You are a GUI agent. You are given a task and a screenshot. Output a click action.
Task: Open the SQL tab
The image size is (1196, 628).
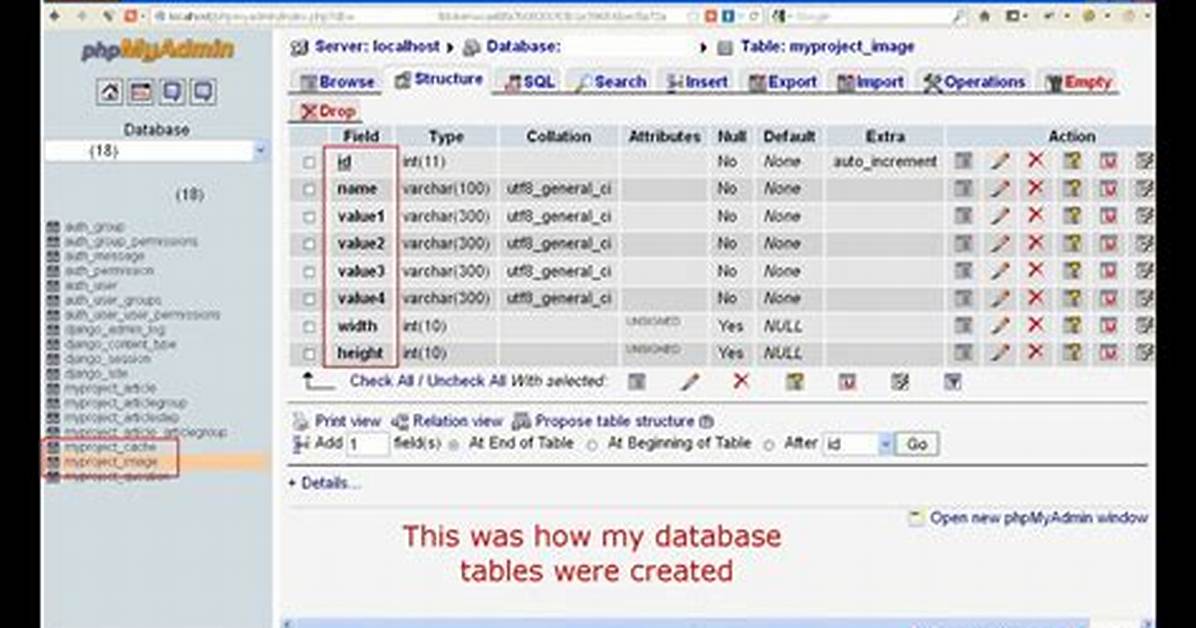(529, 82)
